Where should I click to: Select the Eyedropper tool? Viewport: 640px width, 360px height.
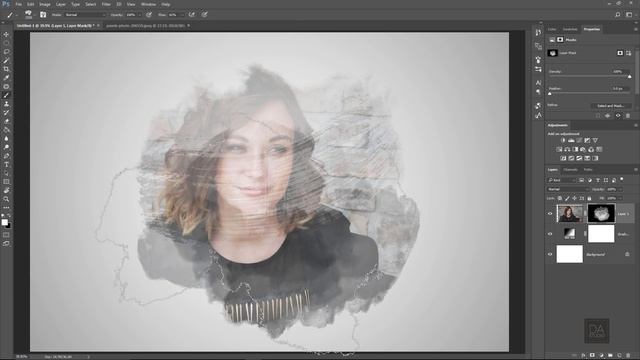pos(6,78)
